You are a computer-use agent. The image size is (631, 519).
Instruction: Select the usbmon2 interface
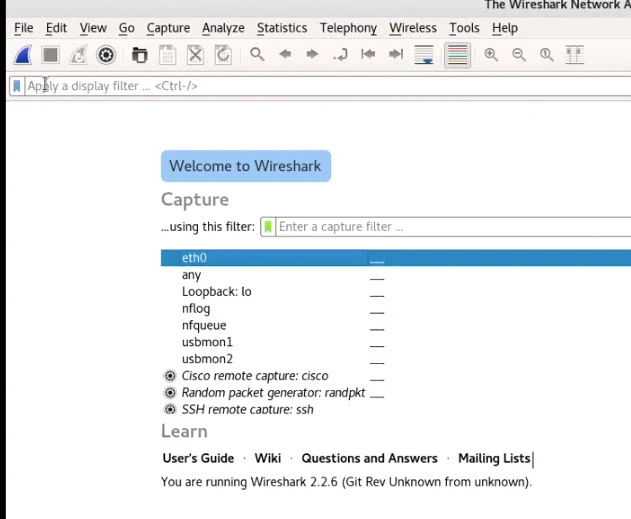click(x=396, y=359)
